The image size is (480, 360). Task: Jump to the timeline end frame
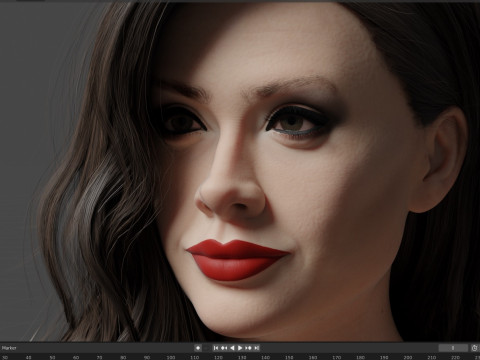(x=256, y=348)
